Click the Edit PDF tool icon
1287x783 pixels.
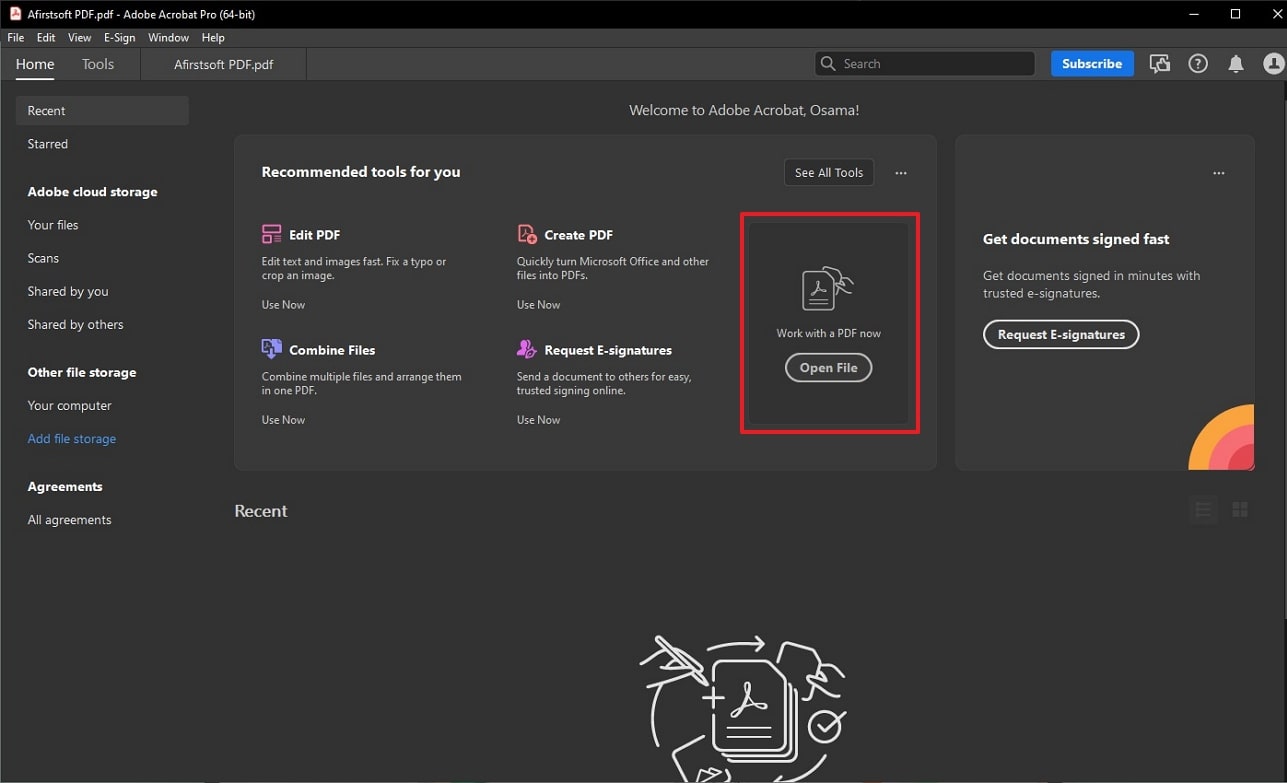tap(271, 235)
